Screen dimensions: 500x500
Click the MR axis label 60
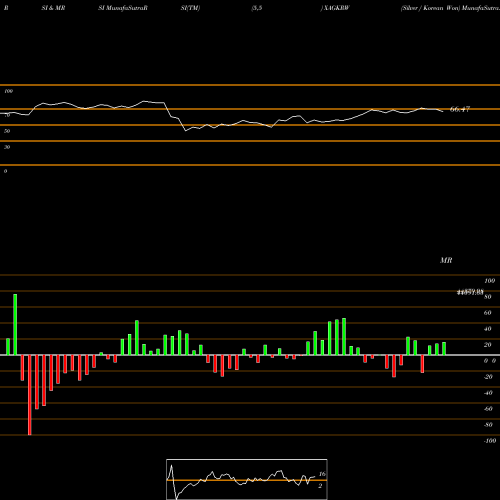click(x=487, y=313)
